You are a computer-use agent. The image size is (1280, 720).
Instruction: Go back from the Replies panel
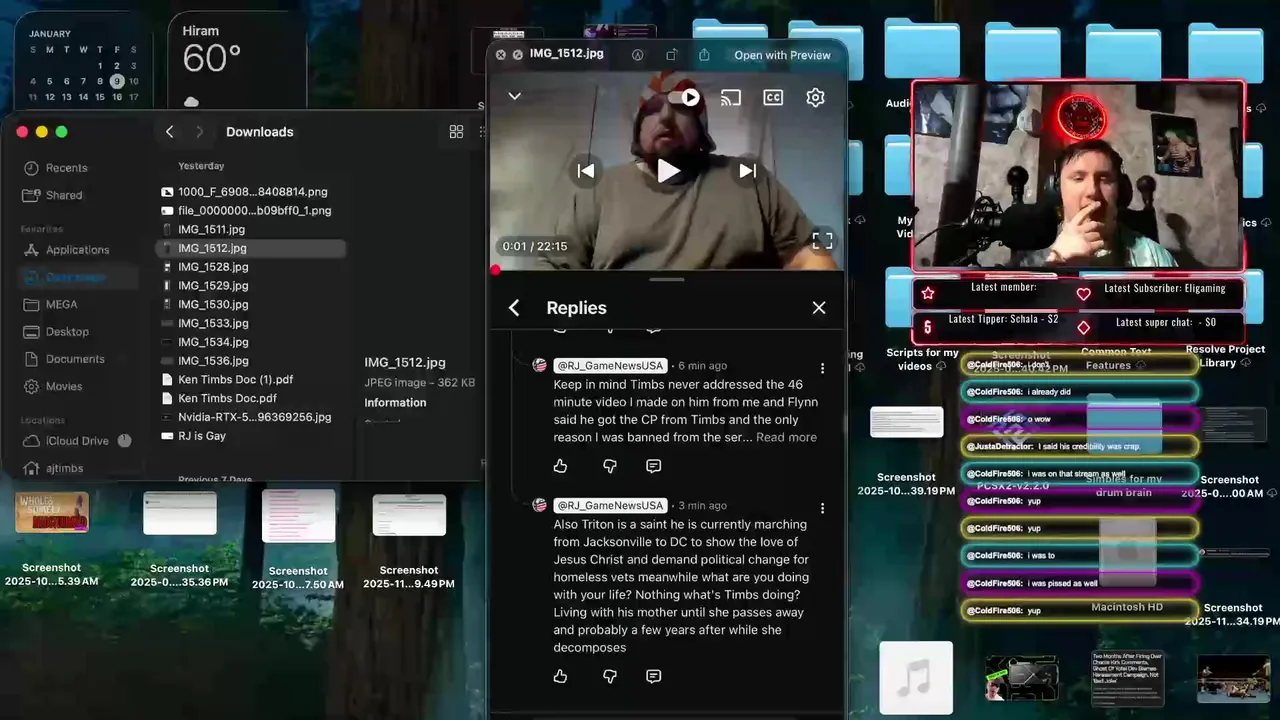514,308
